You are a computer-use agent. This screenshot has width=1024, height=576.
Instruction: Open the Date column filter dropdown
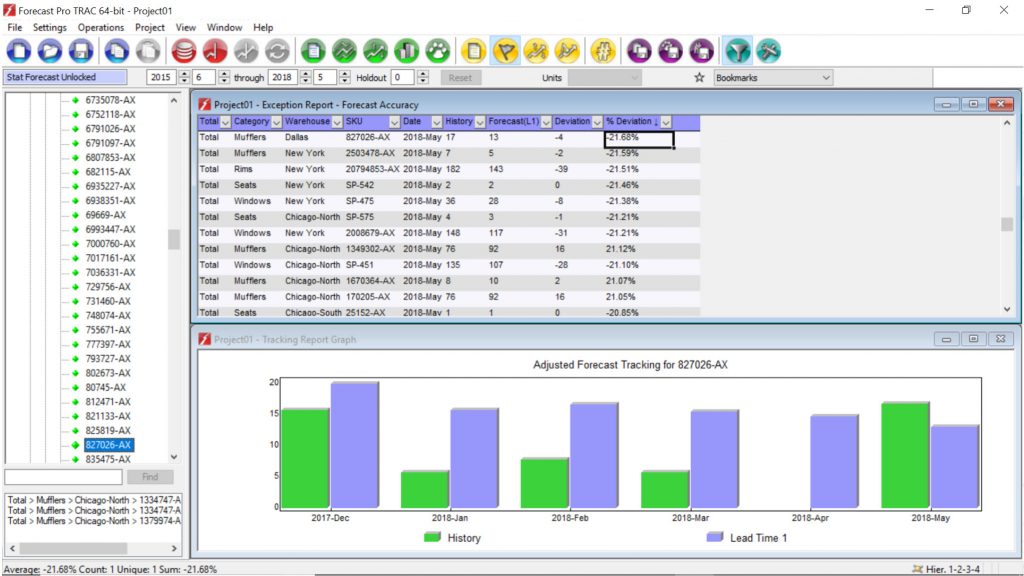437,122
